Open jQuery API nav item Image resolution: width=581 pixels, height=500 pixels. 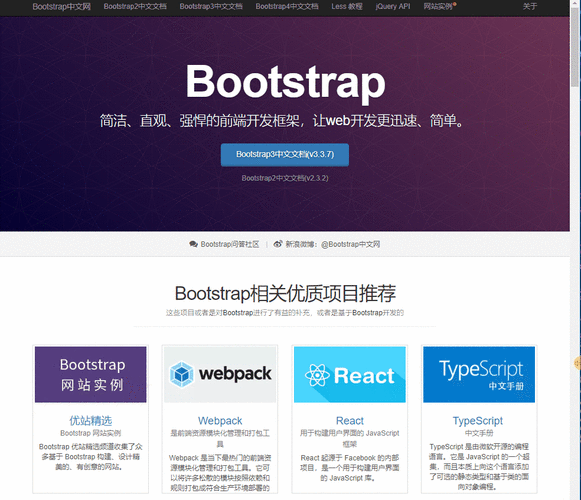click(393, 7)
